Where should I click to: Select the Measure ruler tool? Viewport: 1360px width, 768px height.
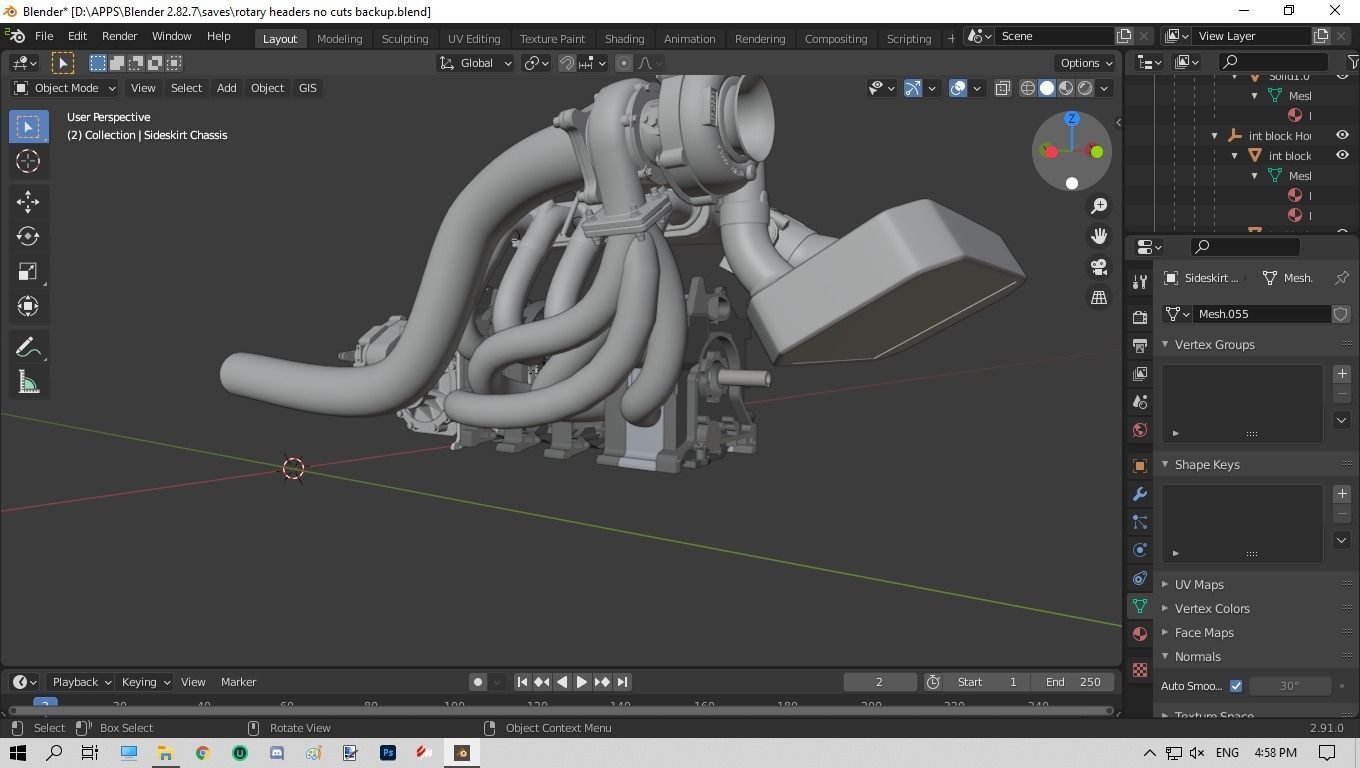(28, 383)
